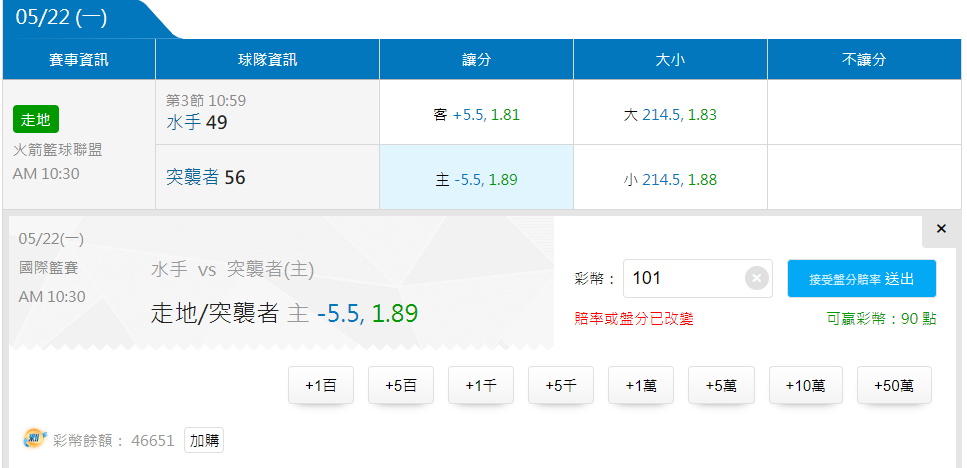Click the 可贏彩幣：90 點 text

tap(881, 319)
